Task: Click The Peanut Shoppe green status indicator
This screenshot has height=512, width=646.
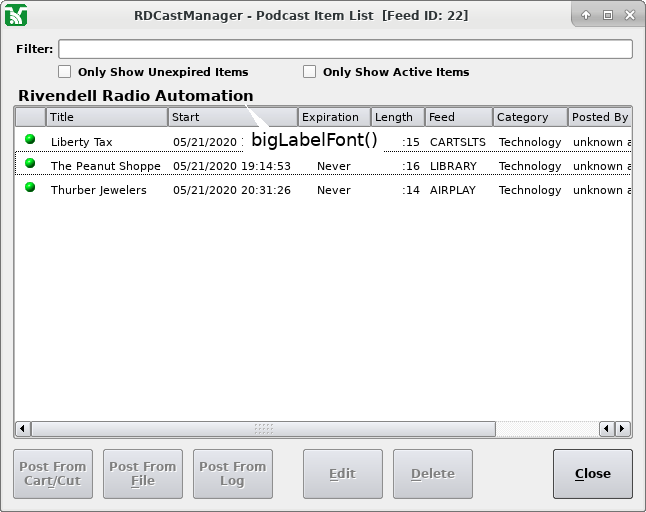Action: [x=30, y=163]
